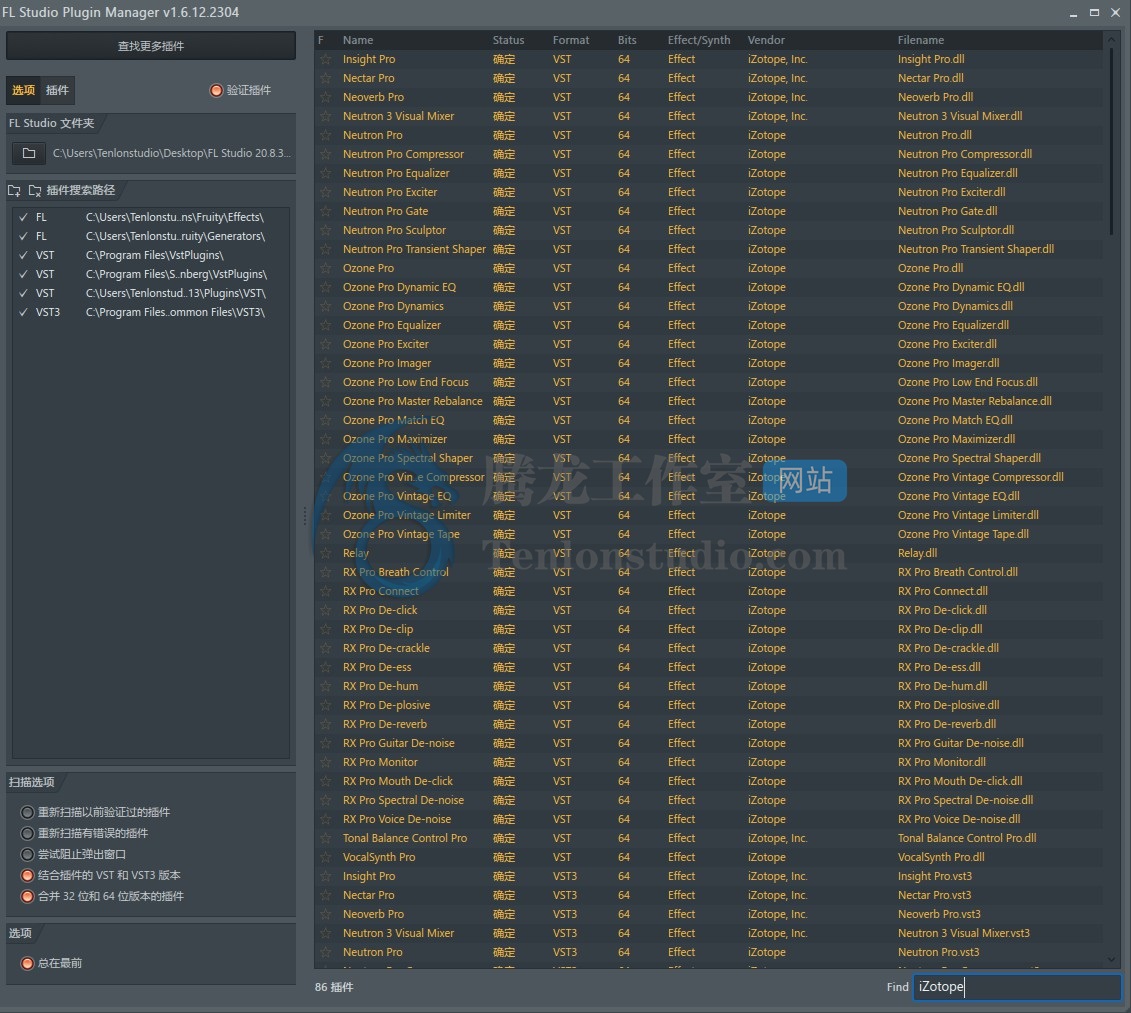Viewport: 1131px width, 1013px height.
Task: Select the Tenlonstud..13\Plugins\VST\ search path row
Action: [151, 293]
